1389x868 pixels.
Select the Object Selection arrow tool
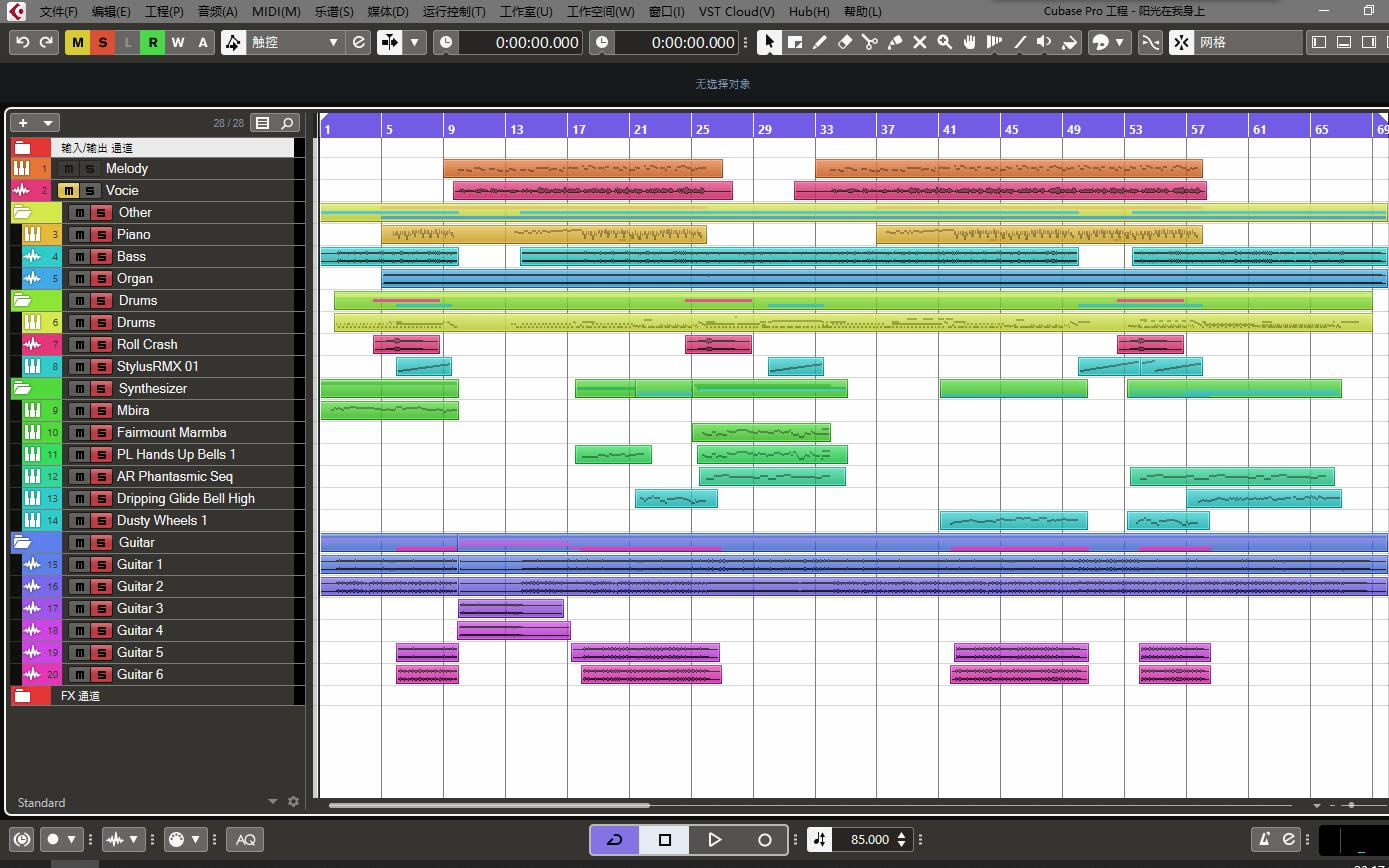click(x=769, y=42)
